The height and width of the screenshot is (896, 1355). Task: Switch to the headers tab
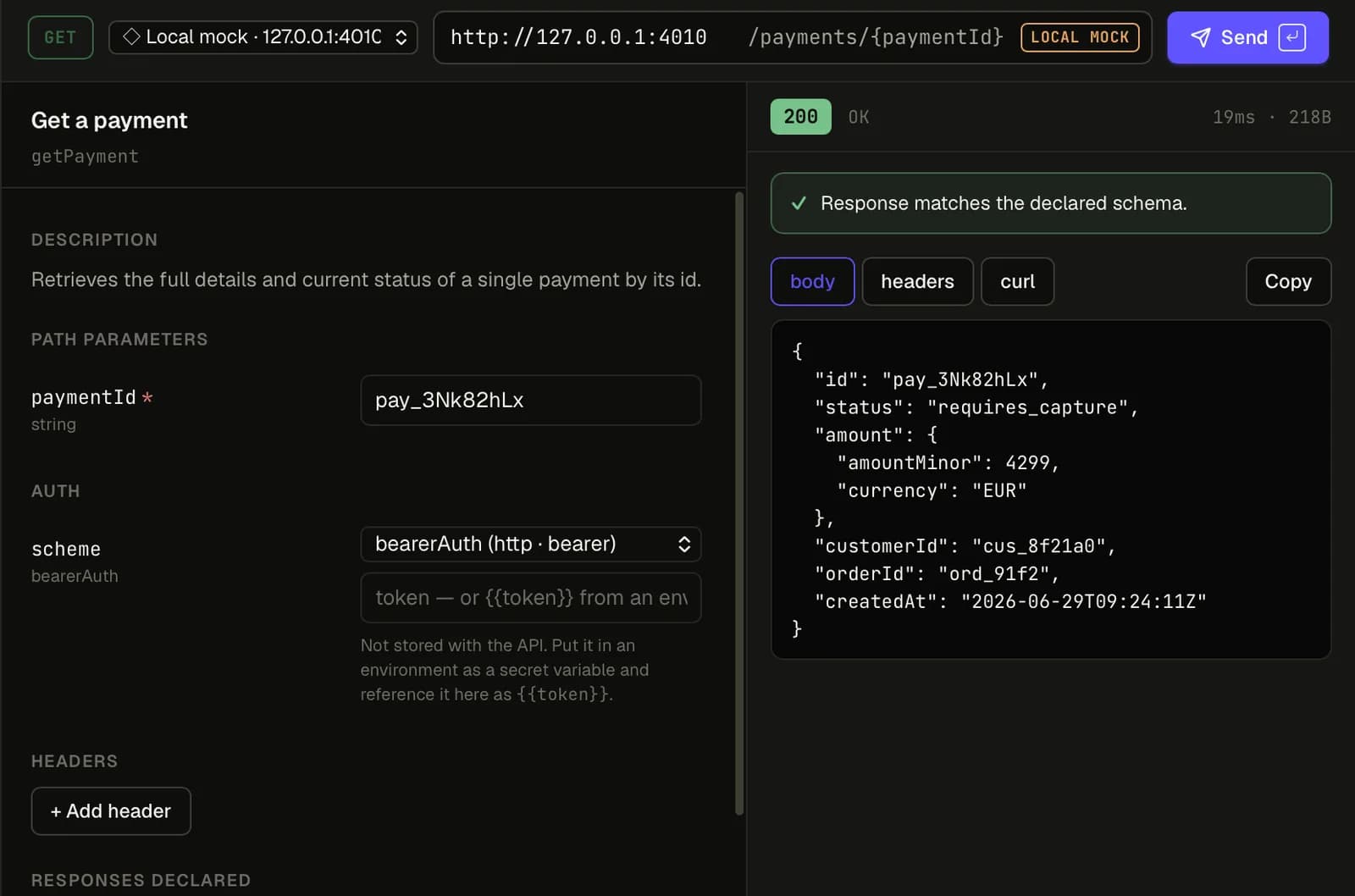point(917,281)
